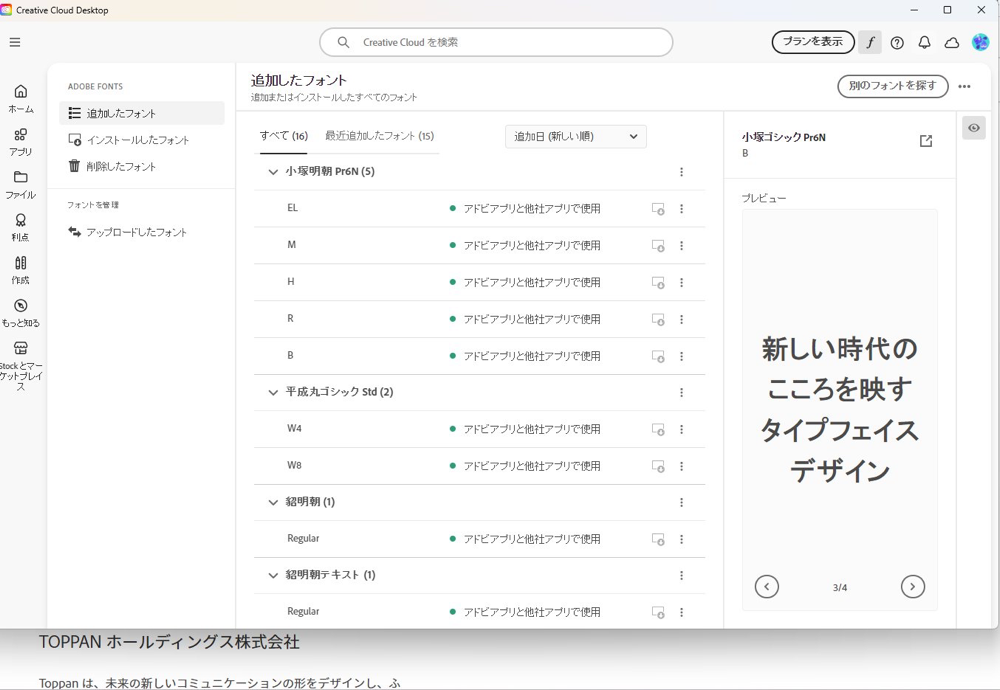Click install icon for 小塚明朝 EL row
Viewport: 1000px width, 690px height.
pos(658,209)
